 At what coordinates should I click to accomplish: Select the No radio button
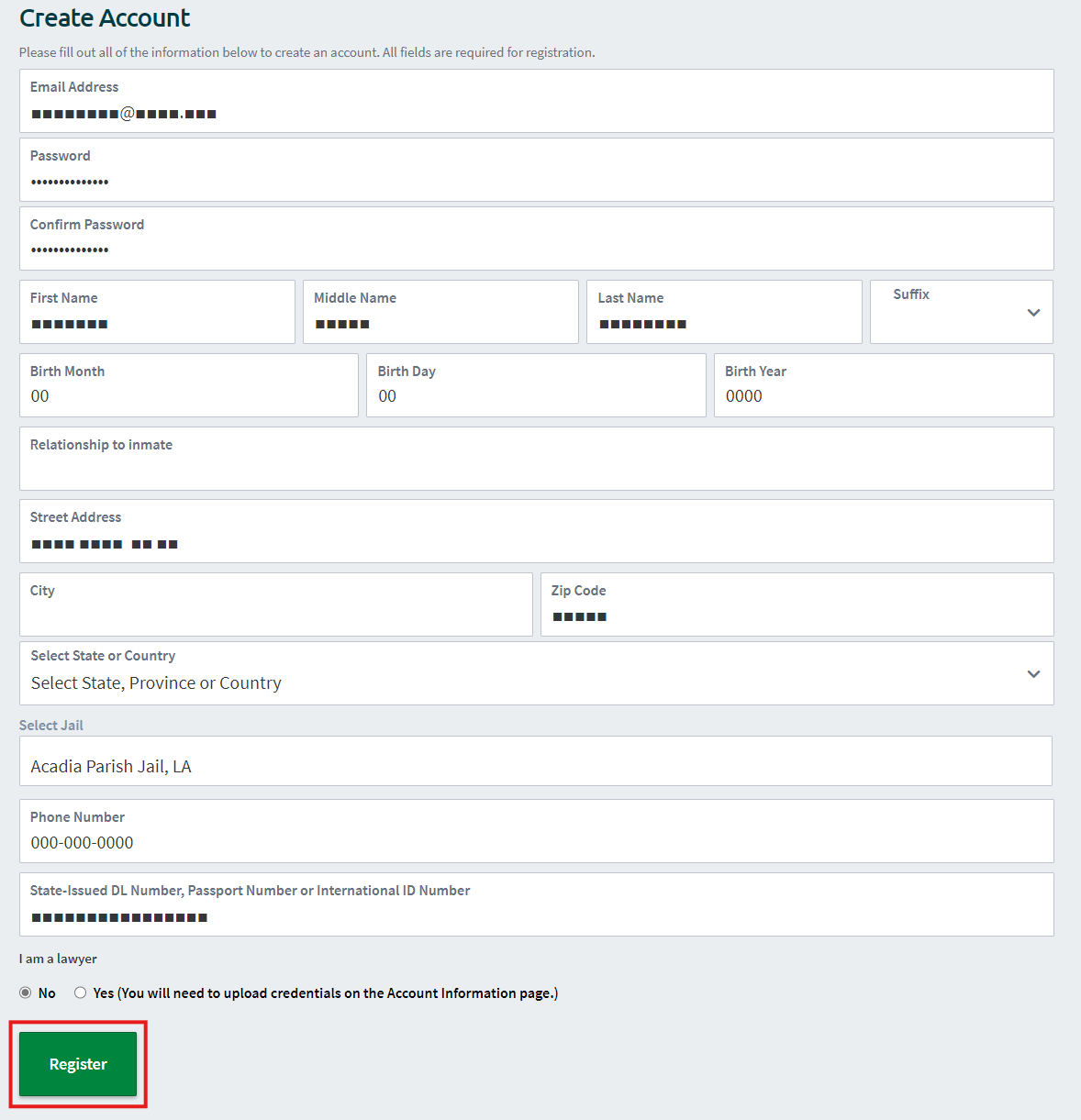coord(26,992)
